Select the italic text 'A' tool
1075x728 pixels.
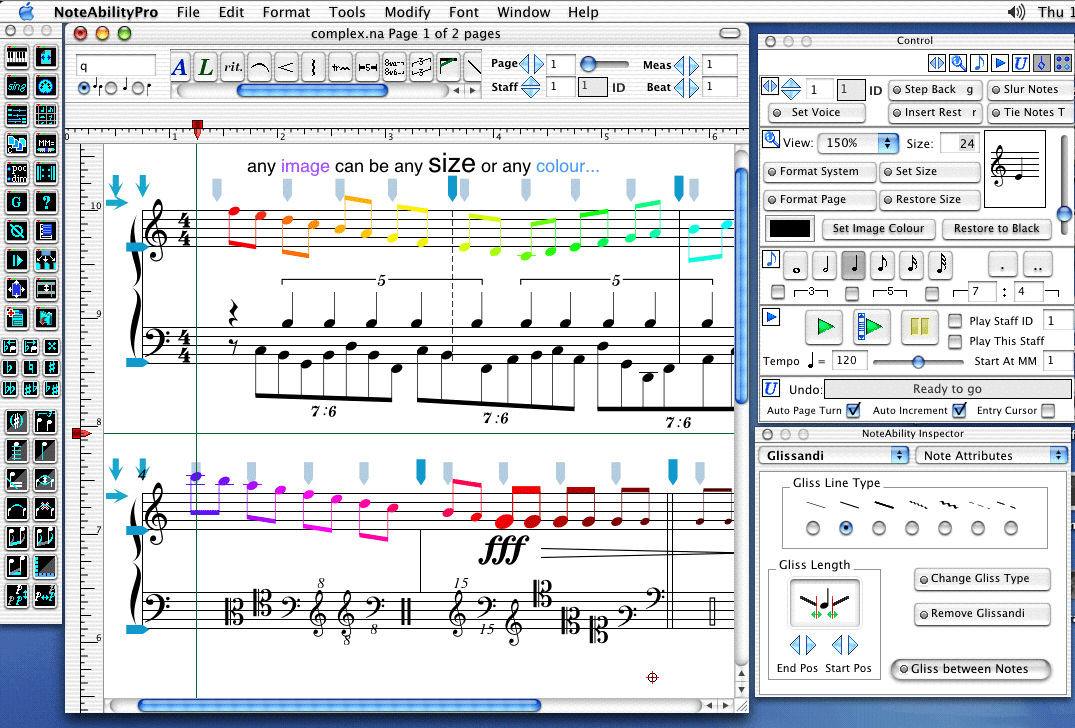(181, 67)
